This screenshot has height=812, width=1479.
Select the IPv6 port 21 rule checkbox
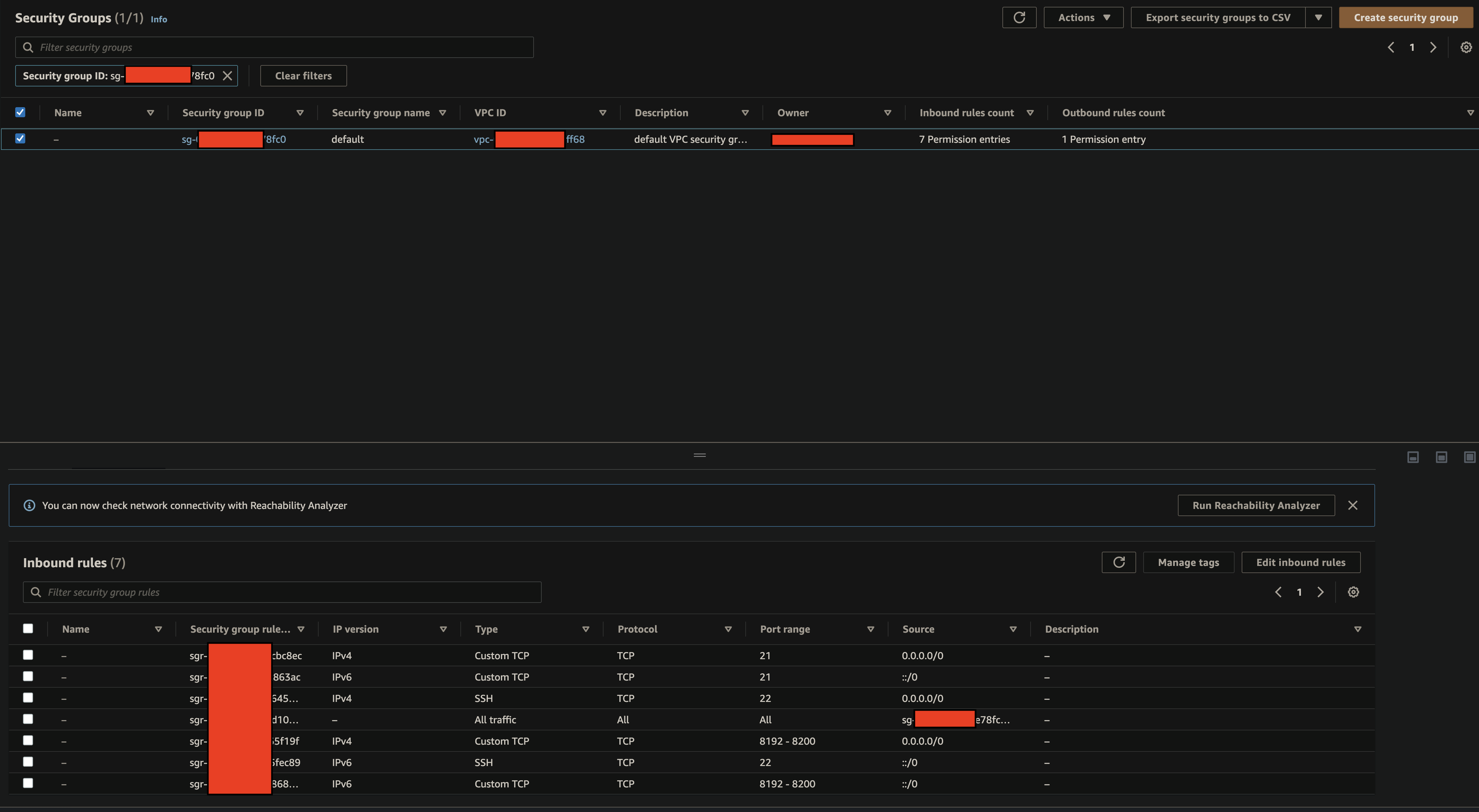click(x=28, y=676)
